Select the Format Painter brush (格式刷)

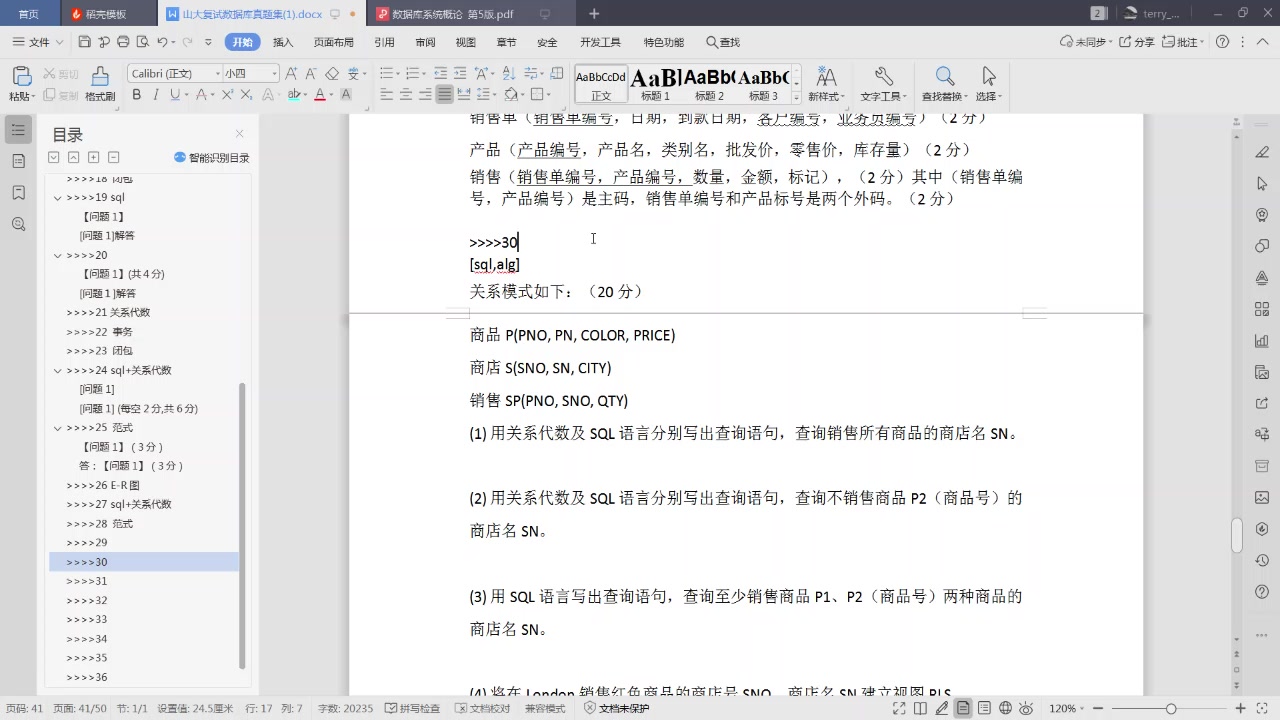(100, 83)
